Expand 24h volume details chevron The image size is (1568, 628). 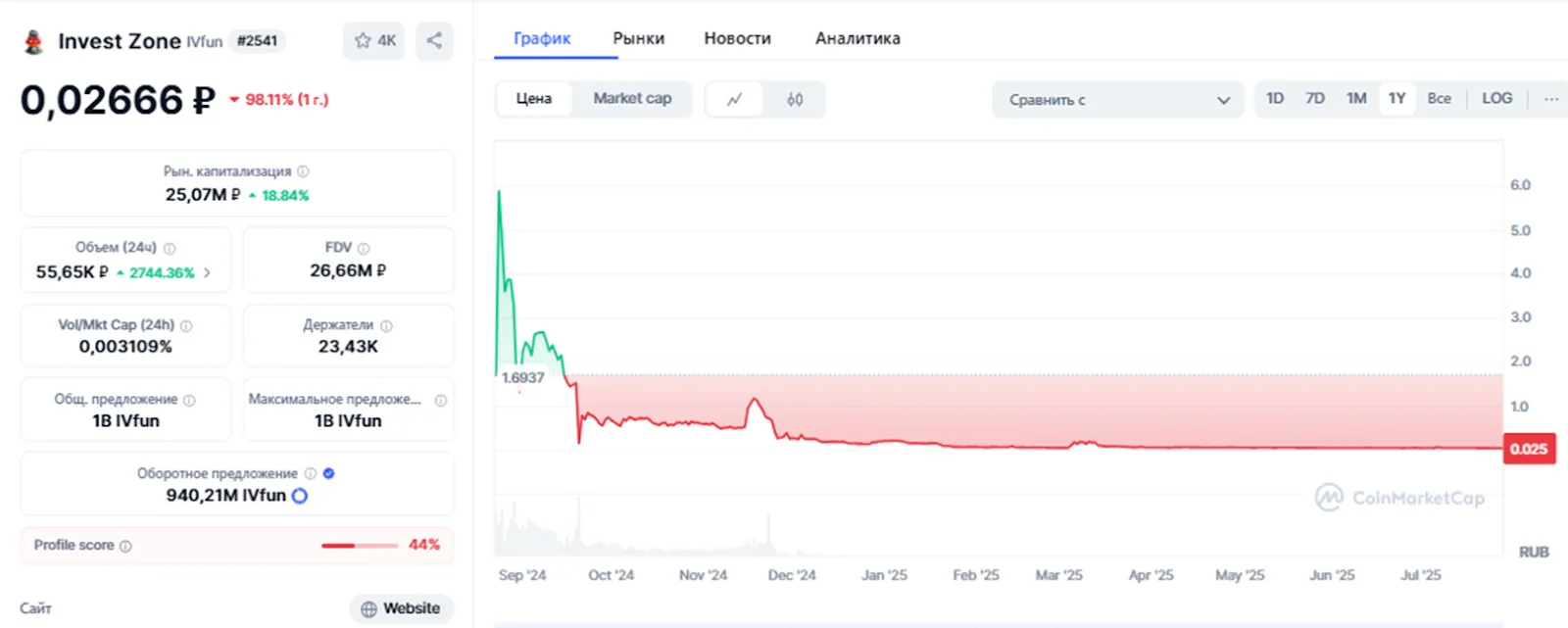(207, 273)
